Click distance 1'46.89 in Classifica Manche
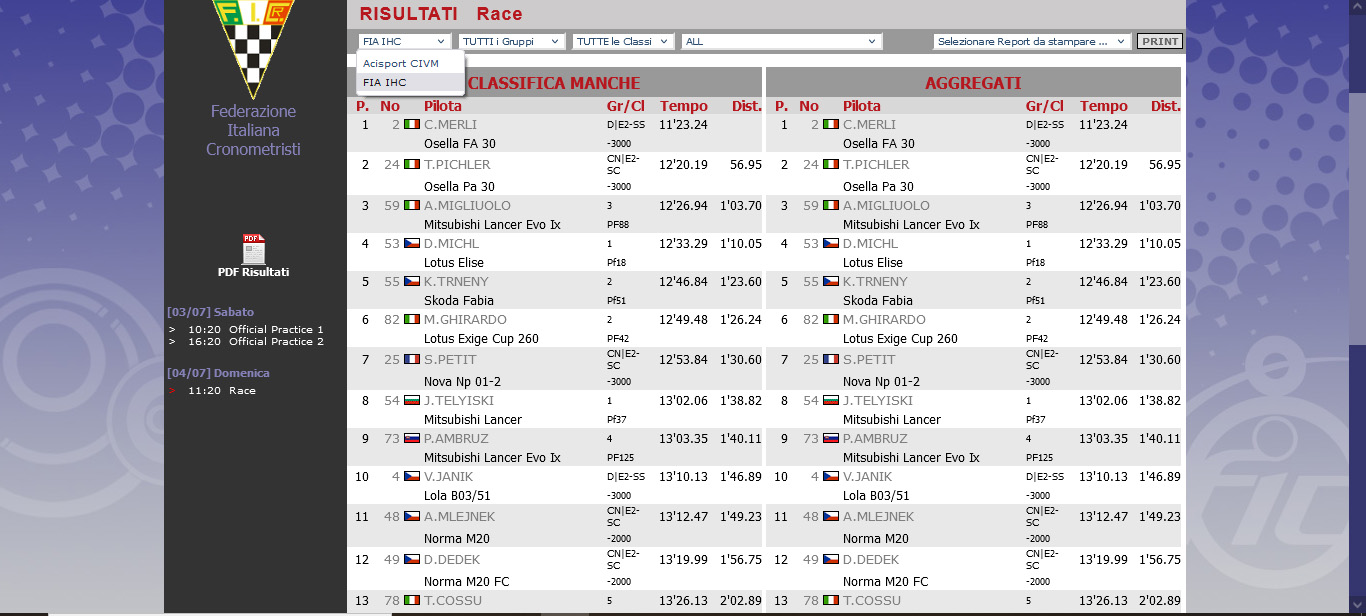Screen dimensions: 1366x616 [x=741, y=477]
